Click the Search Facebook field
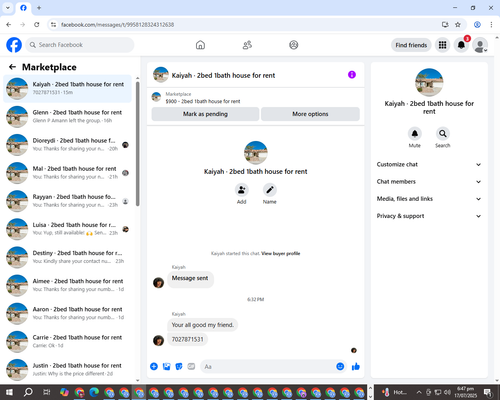Image resolution: width=500 pixels, height=400 pixels. click(x=80, y=45)
